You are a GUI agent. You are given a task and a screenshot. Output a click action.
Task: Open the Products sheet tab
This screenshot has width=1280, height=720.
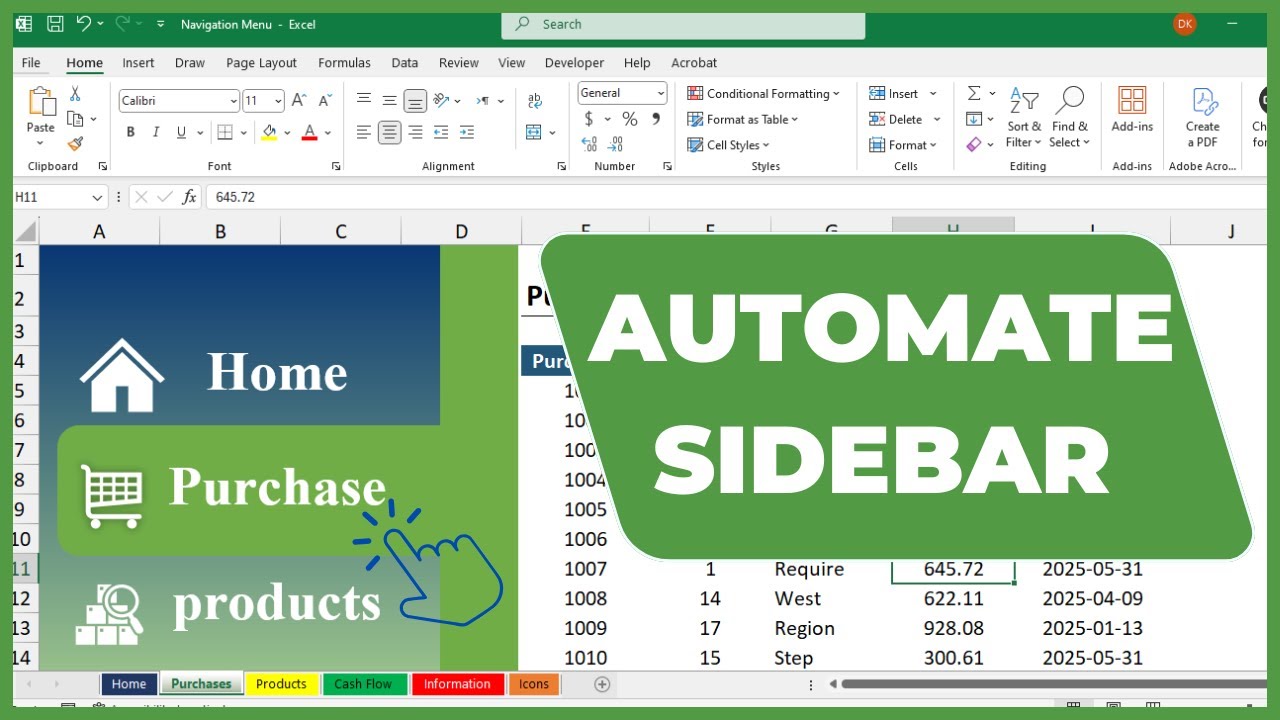tap(281, 684)
